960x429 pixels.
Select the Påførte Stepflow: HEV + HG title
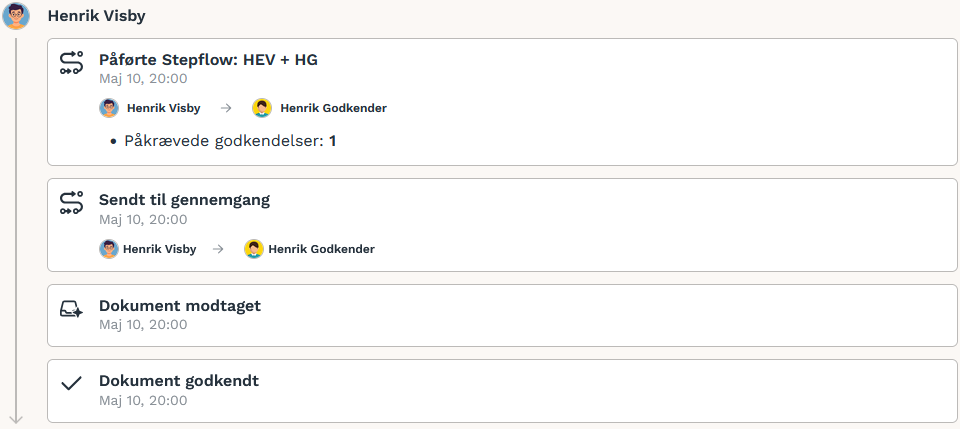pos(208,60)
